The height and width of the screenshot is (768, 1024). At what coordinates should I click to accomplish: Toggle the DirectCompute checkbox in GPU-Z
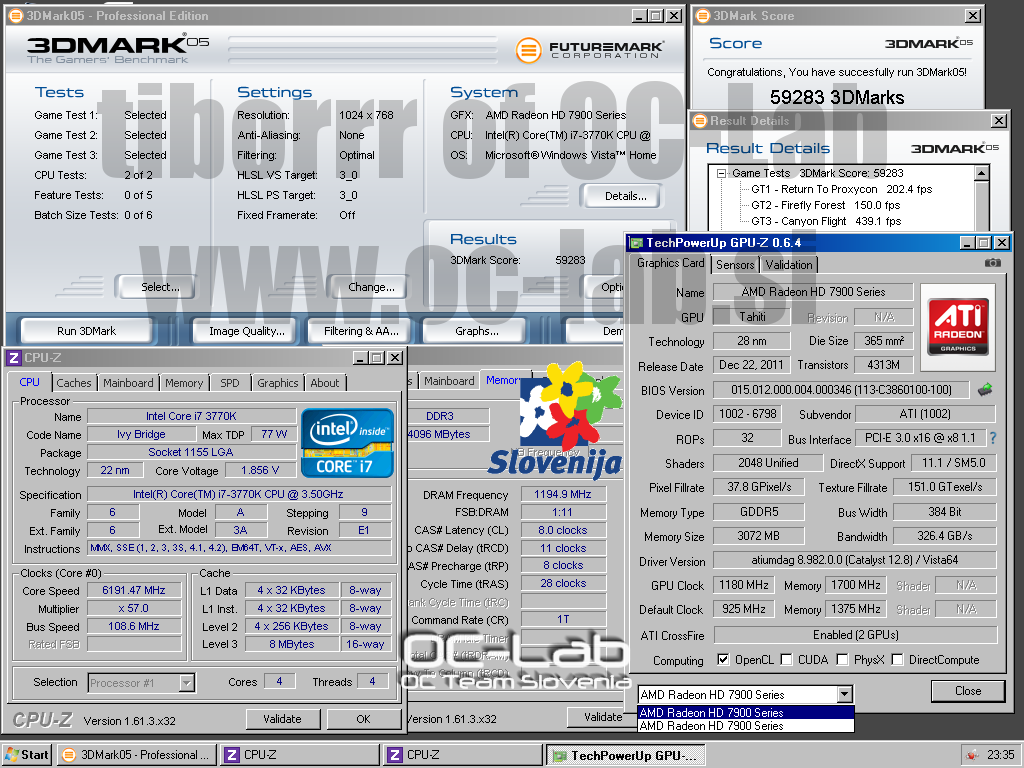(x=897, y=660)
